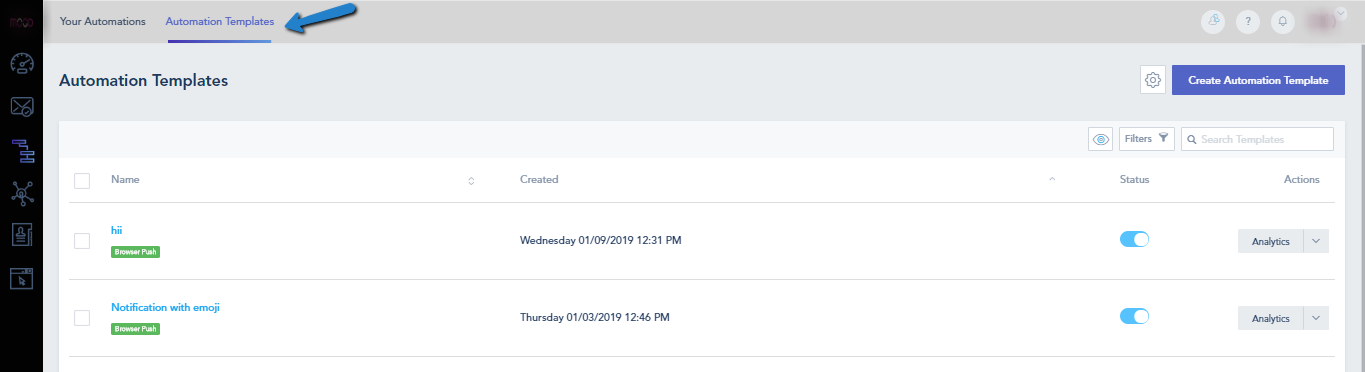Disable the status toggle for hii
The image size is (1365, 372).
coord(1134,240)
